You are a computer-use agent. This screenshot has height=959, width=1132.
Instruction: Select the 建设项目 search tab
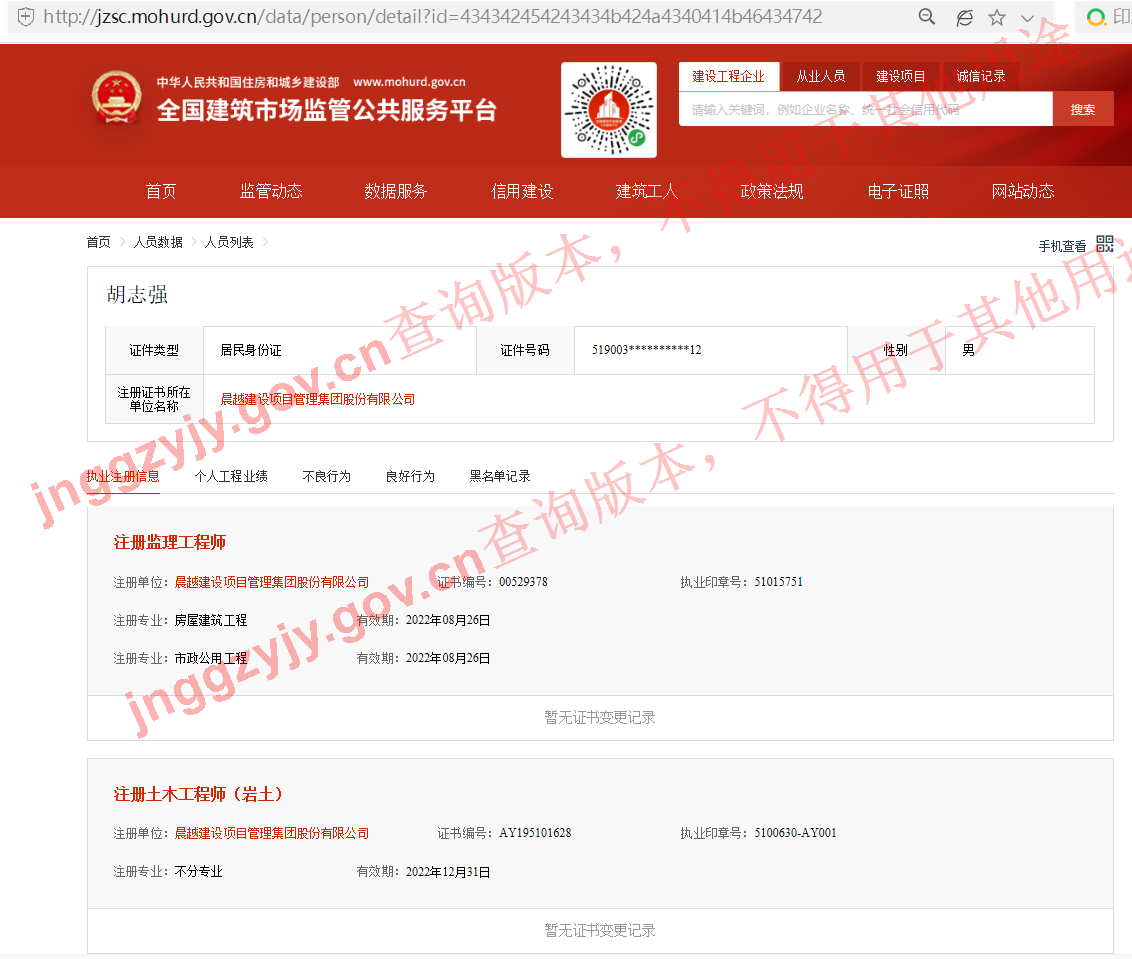tap(901, 76)
